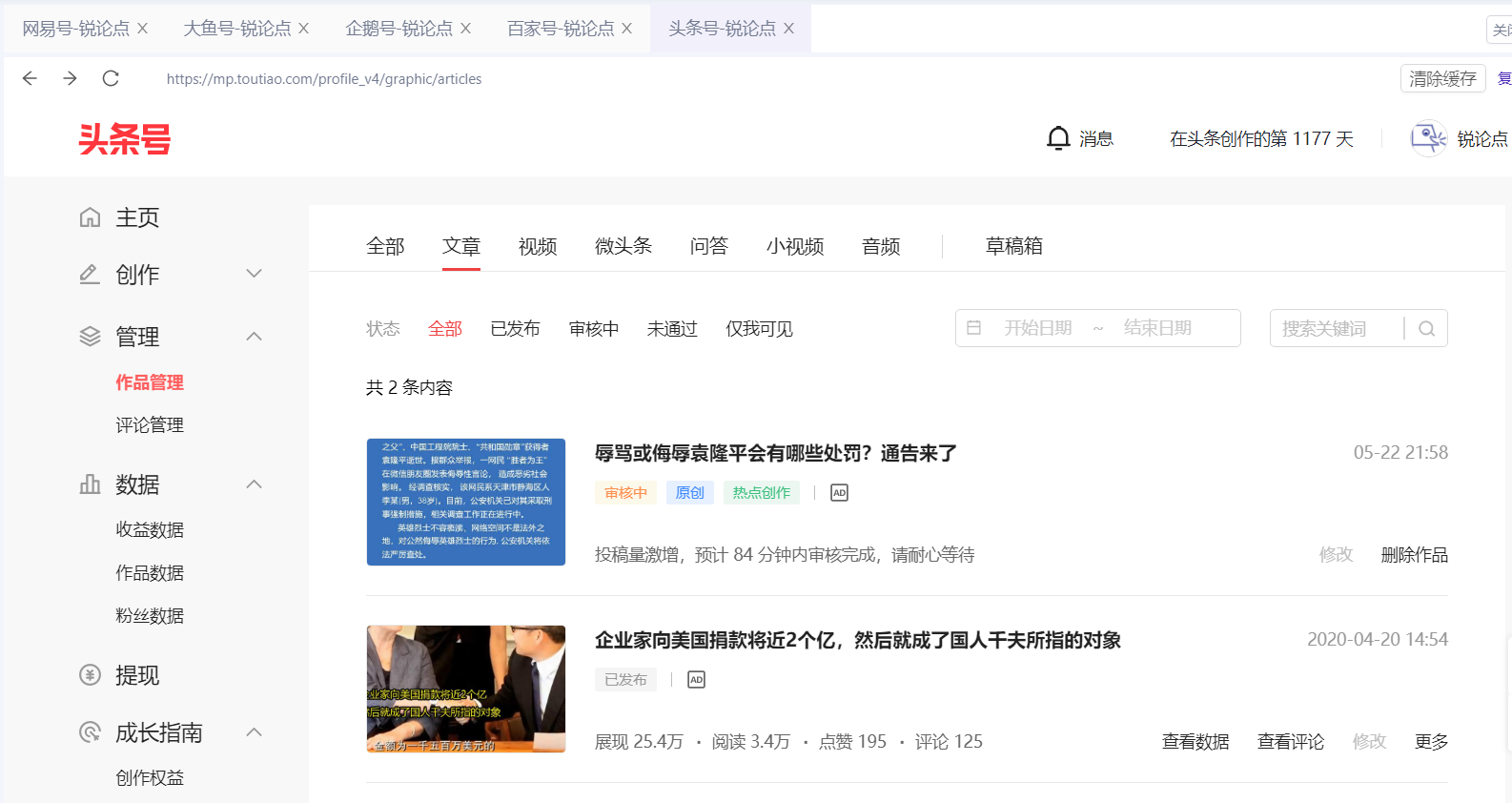Select the 文章 content tab
1512x803 pixels.
461,246
